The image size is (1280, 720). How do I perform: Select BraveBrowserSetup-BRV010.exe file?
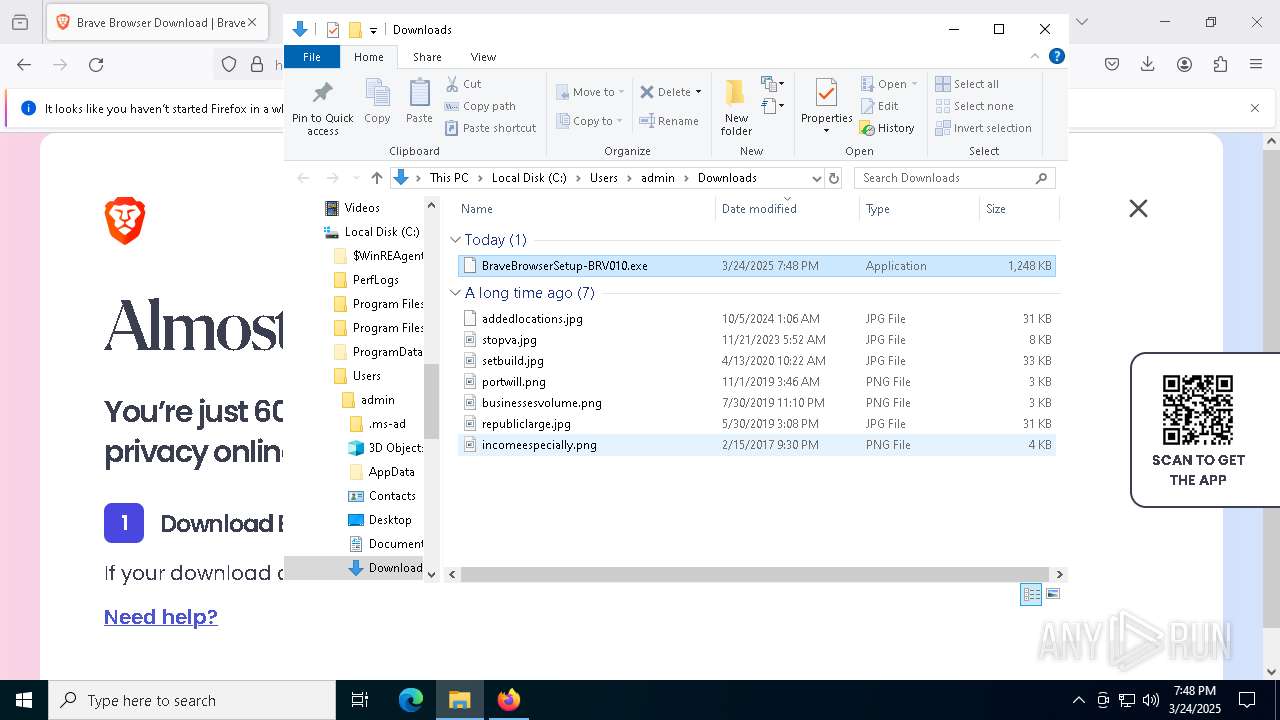click(x=756, y=266)
